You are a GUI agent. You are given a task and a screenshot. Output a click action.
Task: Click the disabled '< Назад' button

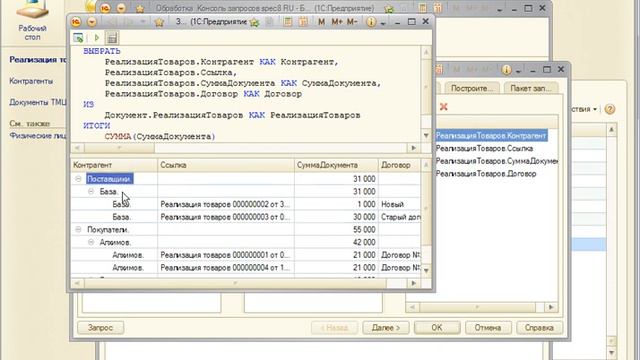[334, 328]
